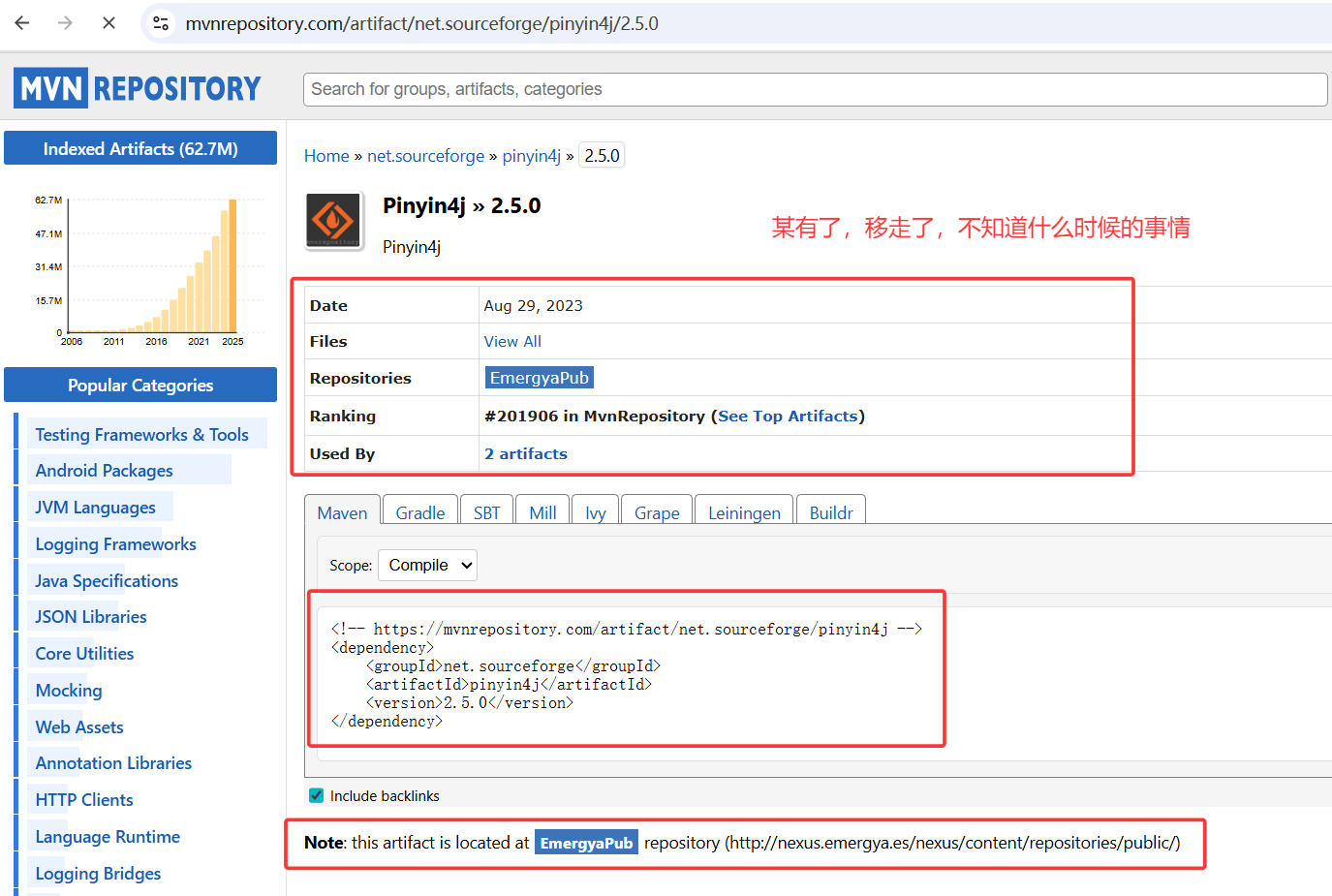The height and width of the screenshot is (896, 1332).
Task: Open the HTTP Clients category
Action: [x=84, y=800]
